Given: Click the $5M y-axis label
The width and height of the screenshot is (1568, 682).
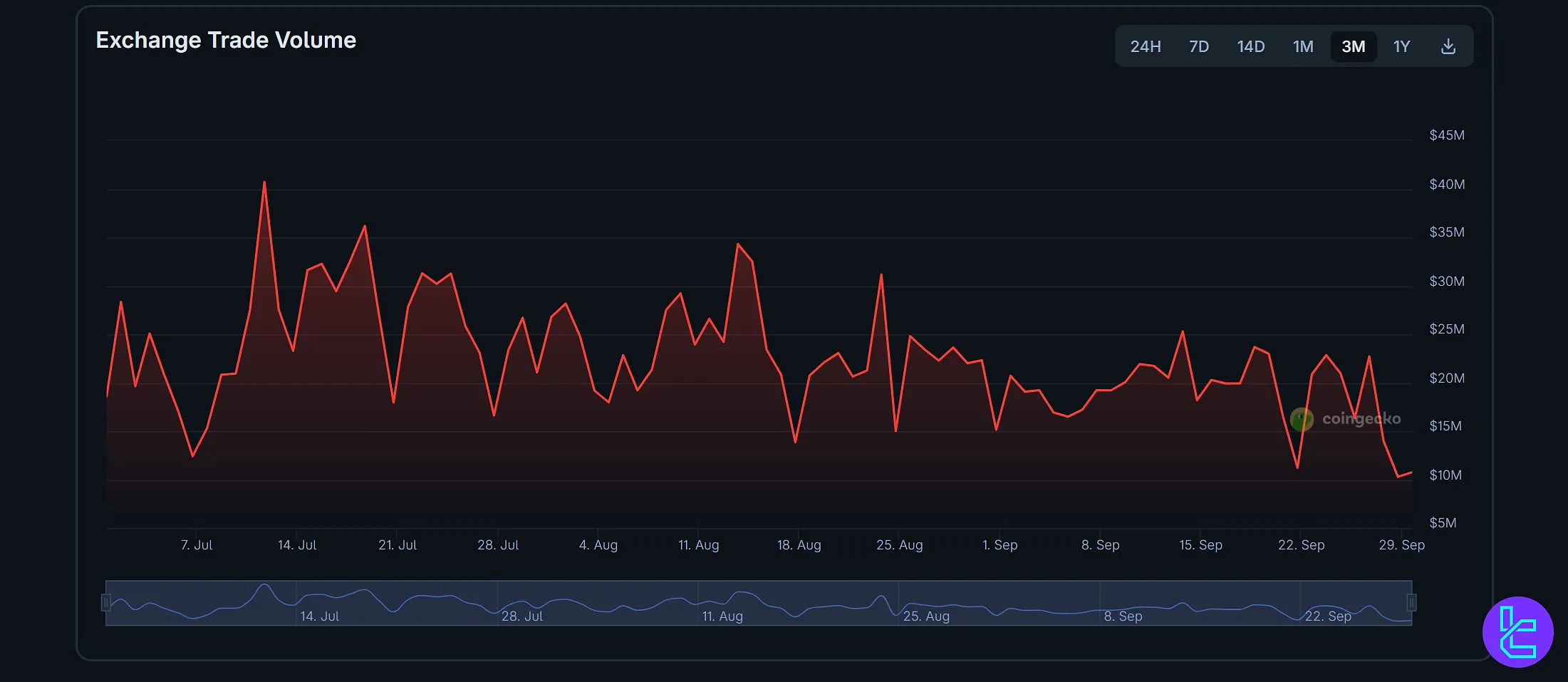Looking at the screenshot, I should 1443,523.
